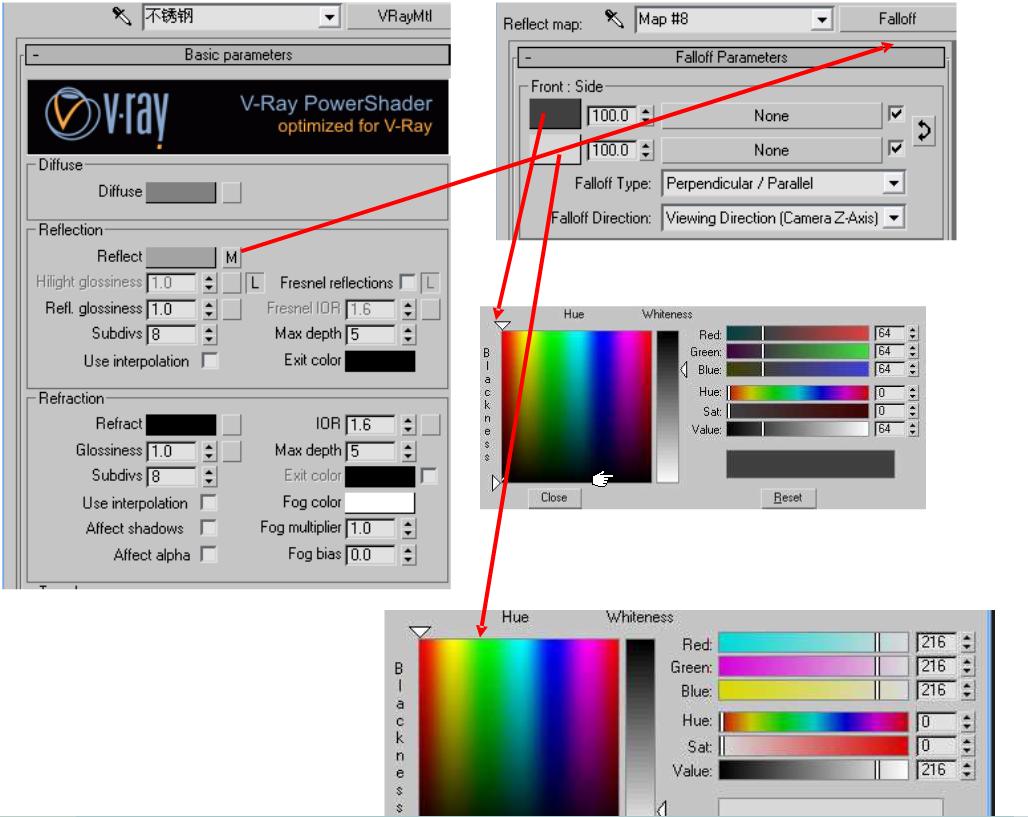Image resolution: width=1028 pixels, height=817 pixels.
Task: Collapse Falloff Parameters rollout minus sign
Action: pyautogui.click(x=528, y=58)
